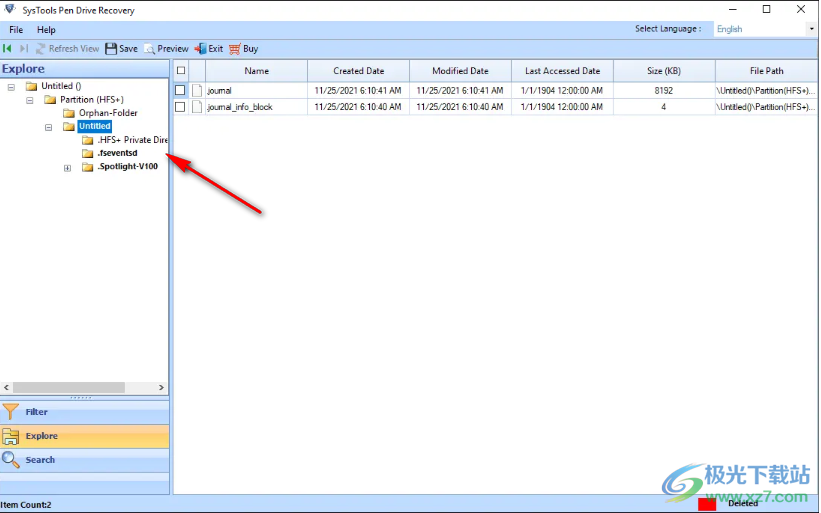Viewport: 821px width, 513px height.
Task: Open the File menu
Action: click(x=16, y=30)
